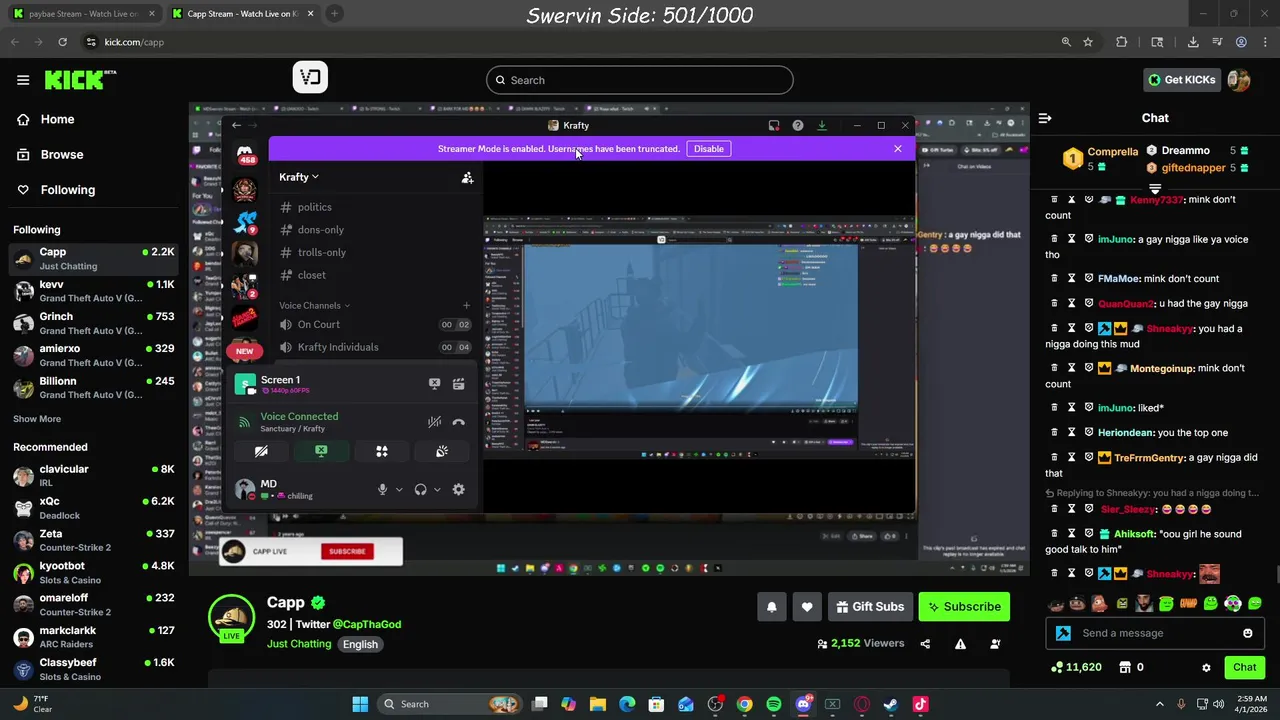This screenshot has width=1280, height=720.
Task: Click the Subscribe button
Action: (x=964, y=607)
